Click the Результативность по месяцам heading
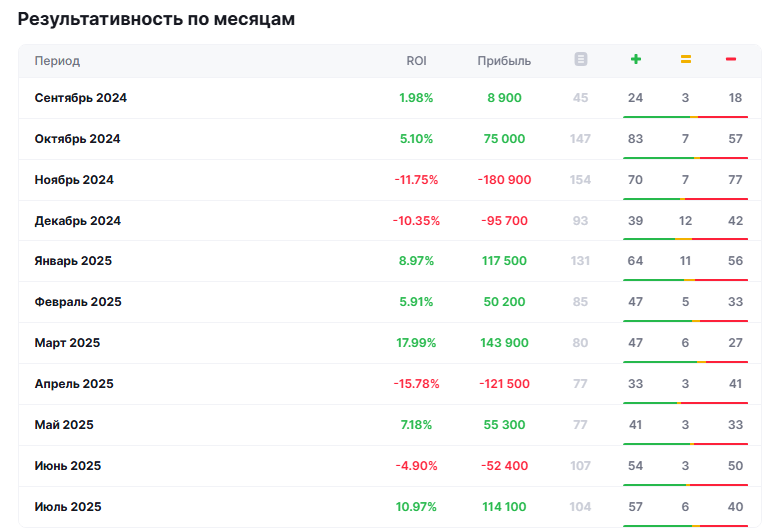Screen dimensions: 762x530 pyautogui.click(x=156, y=19)
